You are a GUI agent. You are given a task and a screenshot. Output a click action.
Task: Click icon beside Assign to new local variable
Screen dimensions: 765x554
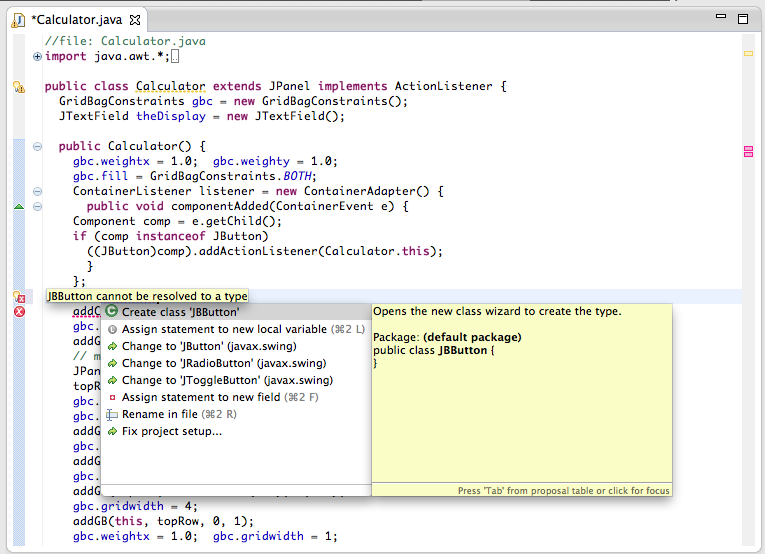(112, 329)
